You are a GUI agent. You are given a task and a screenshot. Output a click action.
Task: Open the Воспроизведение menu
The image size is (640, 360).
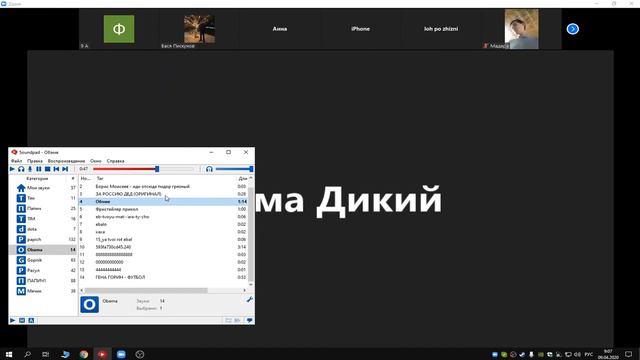pos(67,161)
